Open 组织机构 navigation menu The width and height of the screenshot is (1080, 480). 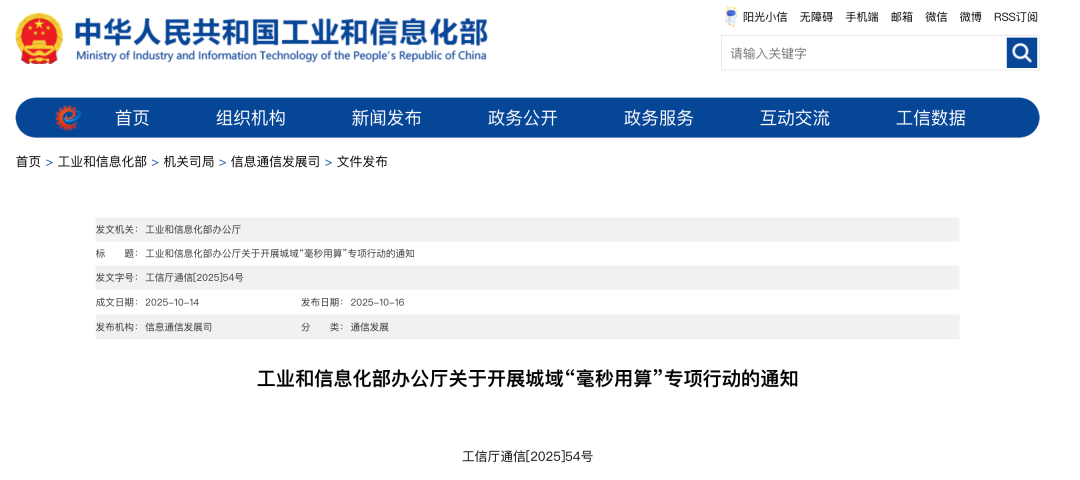pyautogui.click(x=251, y=118)
